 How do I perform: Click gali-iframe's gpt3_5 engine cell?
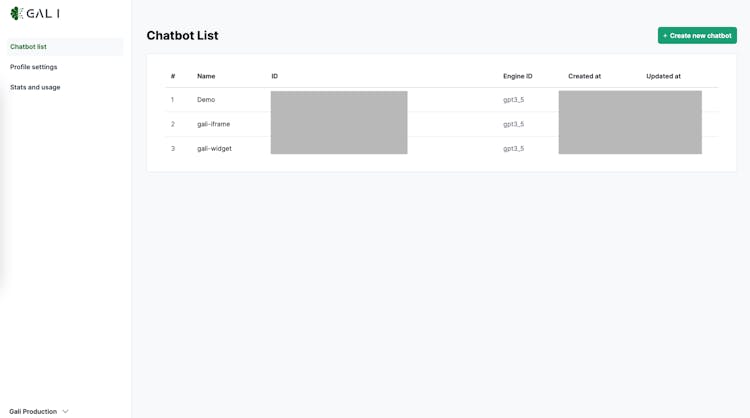(x=513, y=124)
